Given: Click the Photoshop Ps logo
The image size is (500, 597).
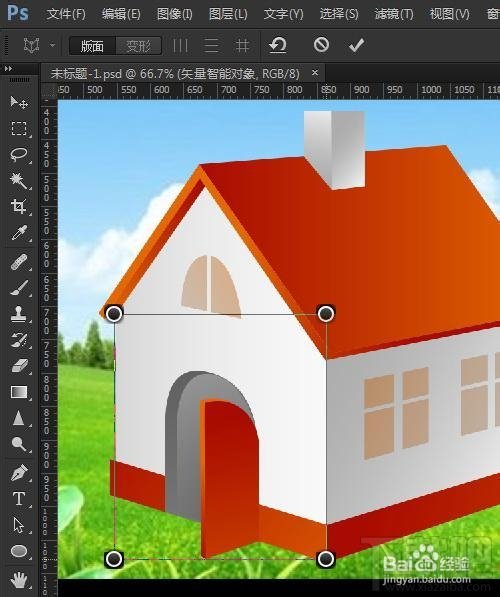Looking at the screenshot, I should click(x=18, y=13).
